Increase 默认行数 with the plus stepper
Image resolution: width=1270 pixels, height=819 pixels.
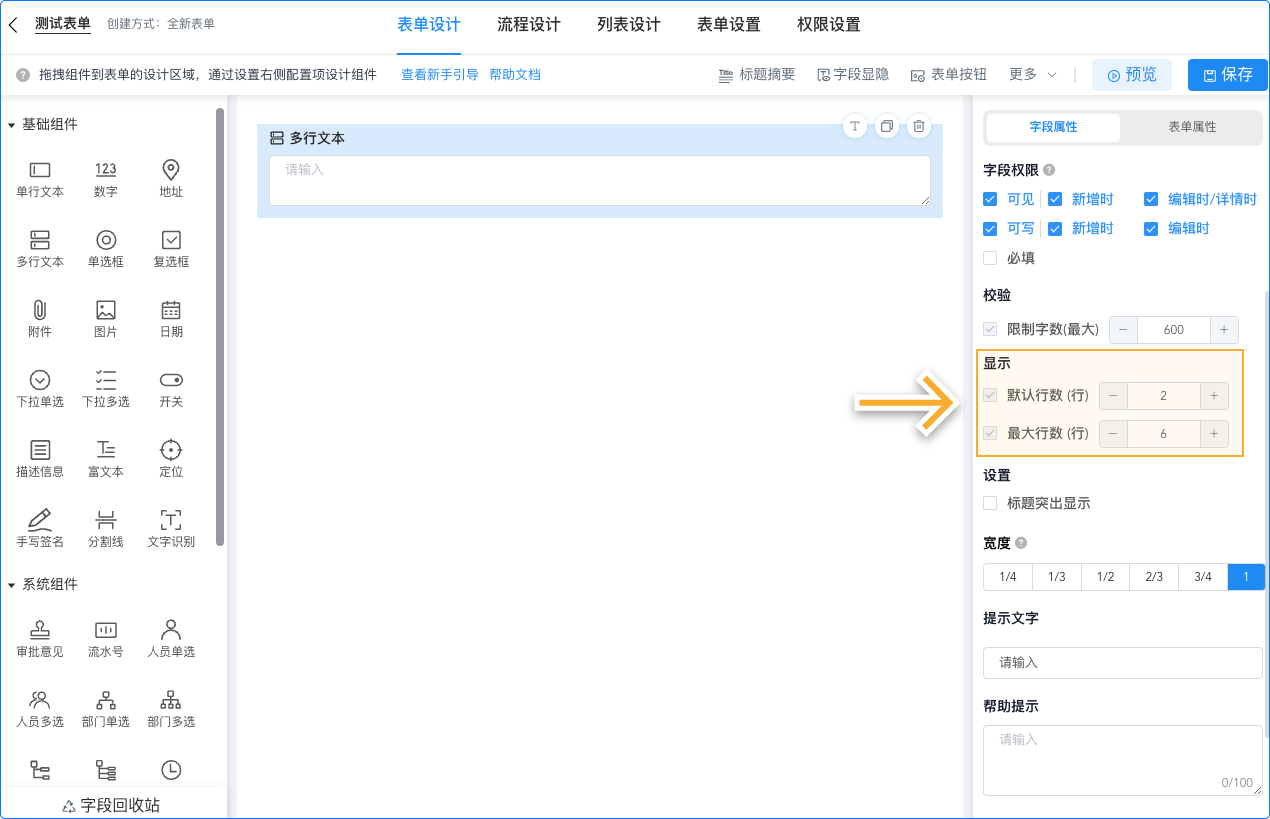pyautogui.click(x=1213, y=395)
